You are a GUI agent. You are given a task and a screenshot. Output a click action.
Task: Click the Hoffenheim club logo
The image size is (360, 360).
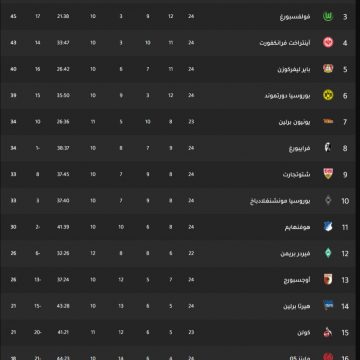pos(328,227)
